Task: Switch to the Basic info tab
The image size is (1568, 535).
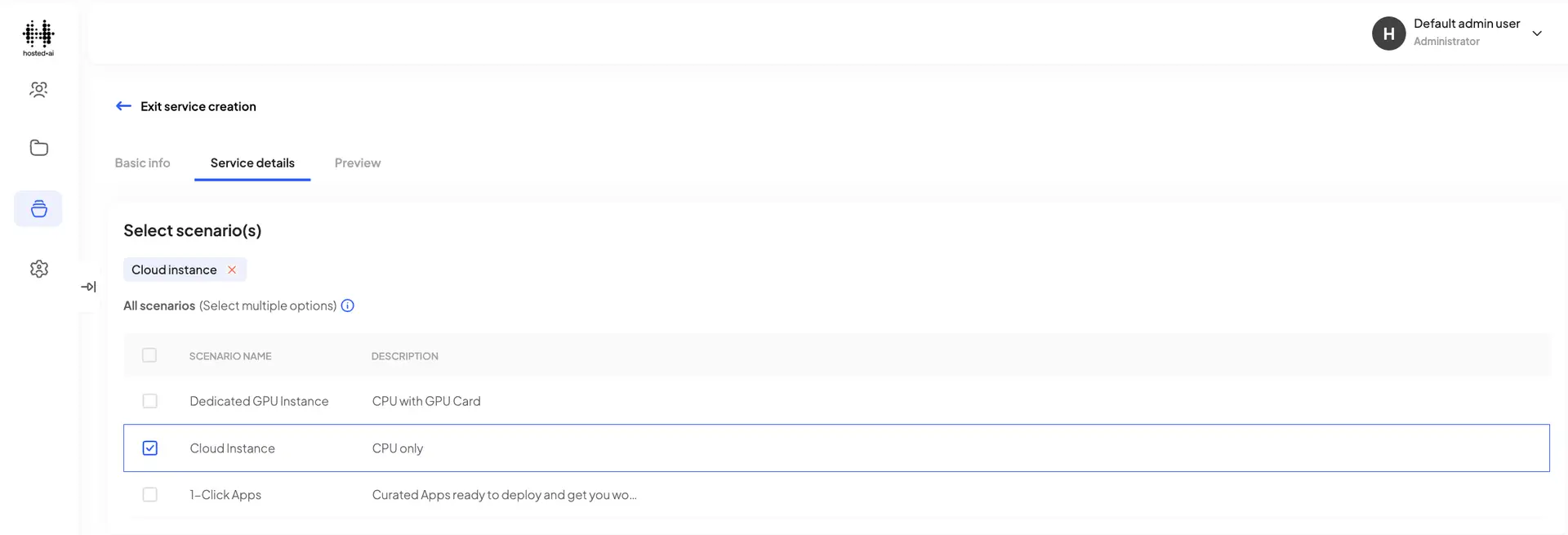Action: coord(142,163)
